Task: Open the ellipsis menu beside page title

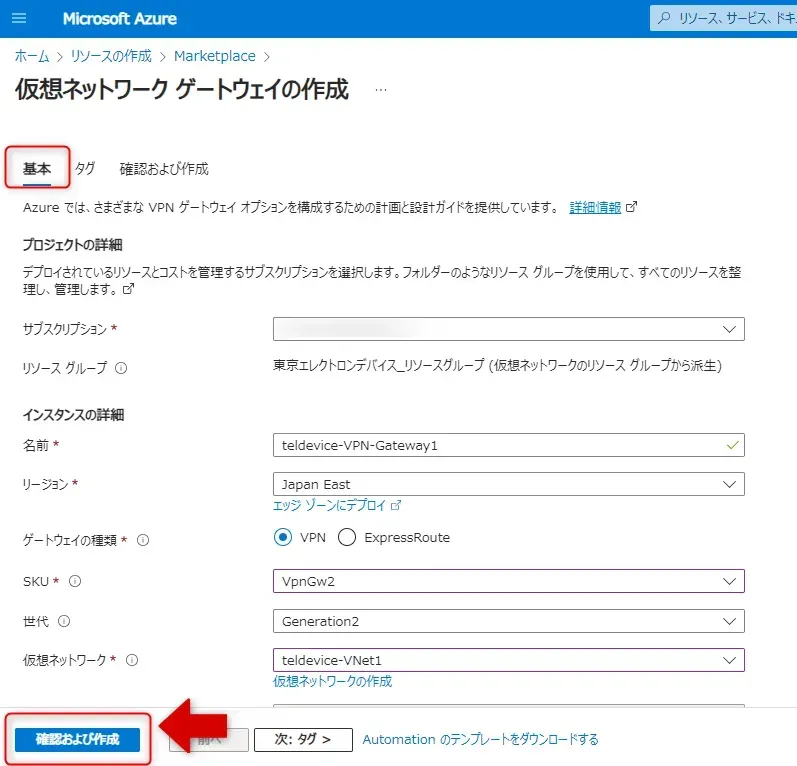Action: coord(380,90)
